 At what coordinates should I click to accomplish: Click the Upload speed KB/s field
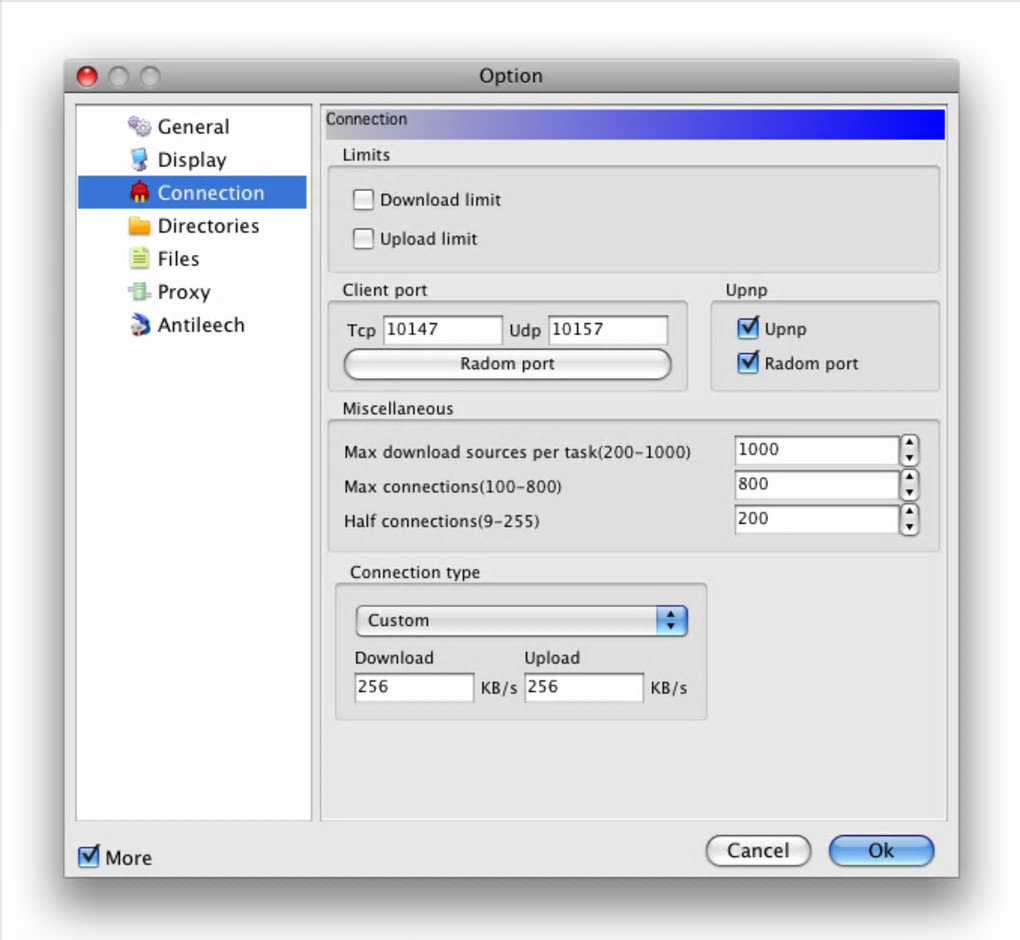(584, 687)
